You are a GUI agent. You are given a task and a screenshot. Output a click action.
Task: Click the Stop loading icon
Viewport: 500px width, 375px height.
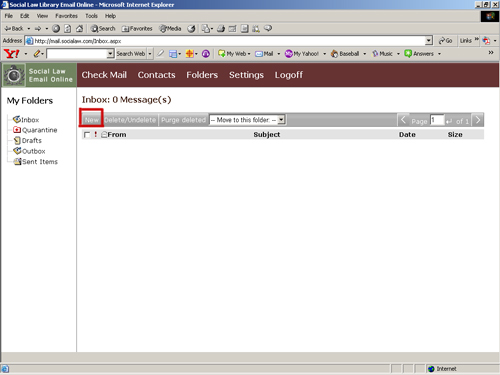coord(56,29)
